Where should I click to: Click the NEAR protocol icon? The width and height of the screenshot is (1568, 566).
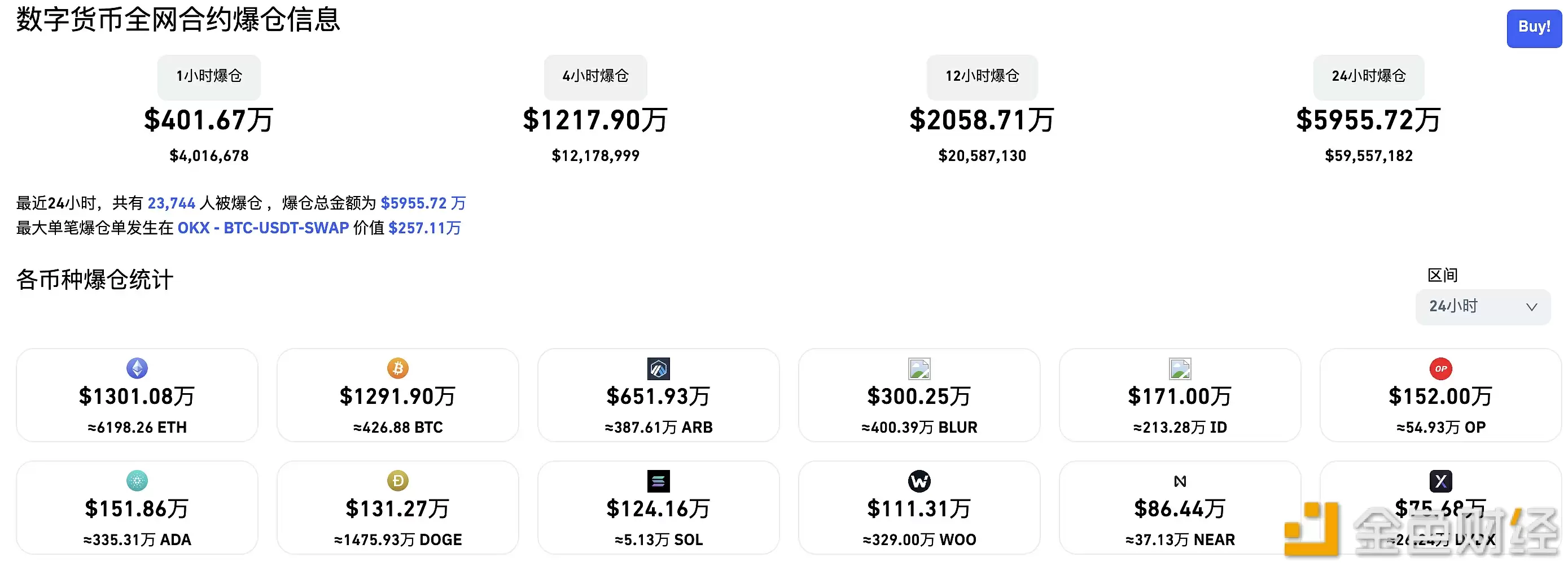1180,481
